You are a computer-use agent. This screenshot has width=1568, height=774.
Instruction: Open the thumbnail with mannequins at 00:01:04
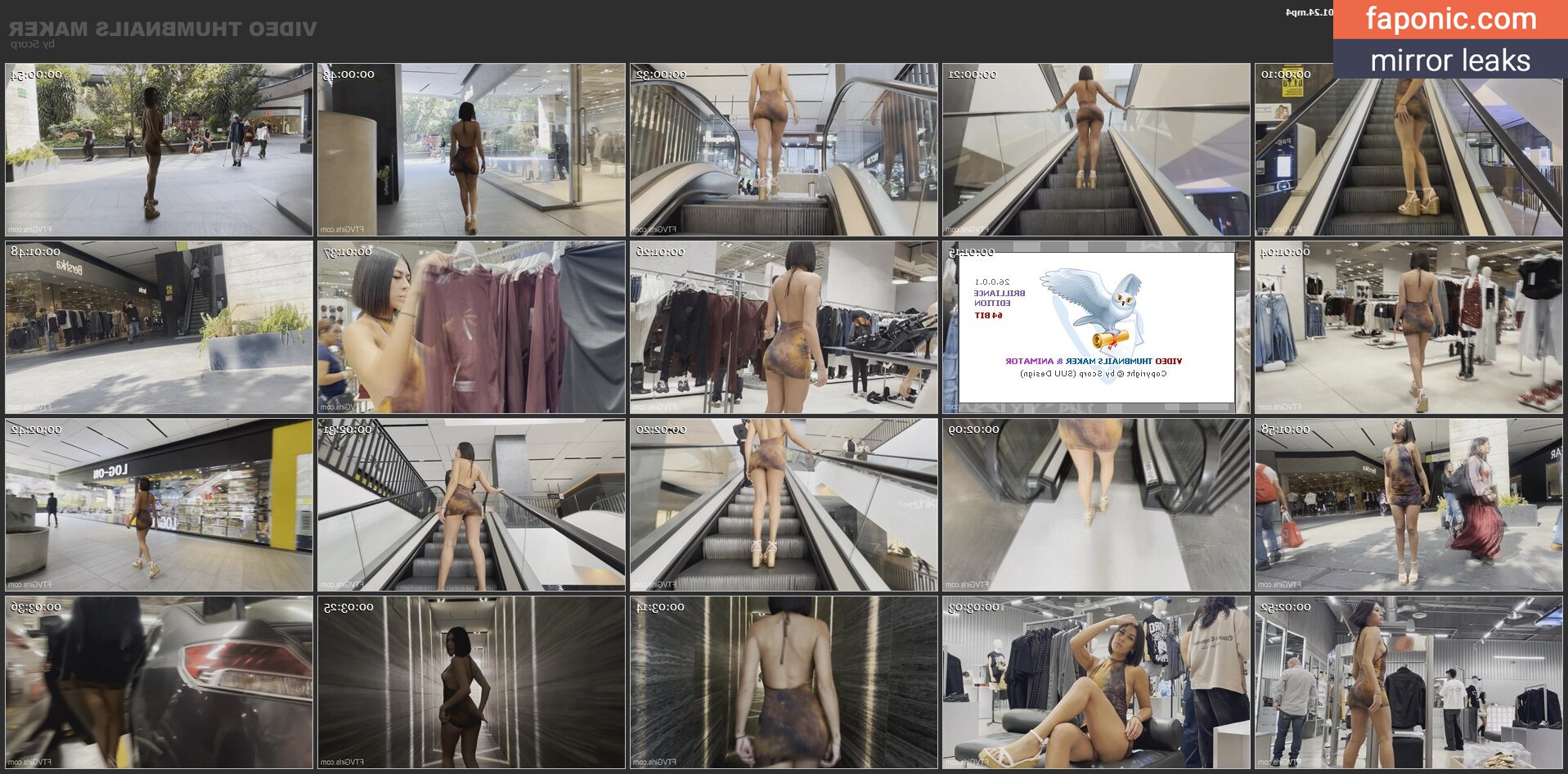pyautogui.click(x=1407, y=327)
